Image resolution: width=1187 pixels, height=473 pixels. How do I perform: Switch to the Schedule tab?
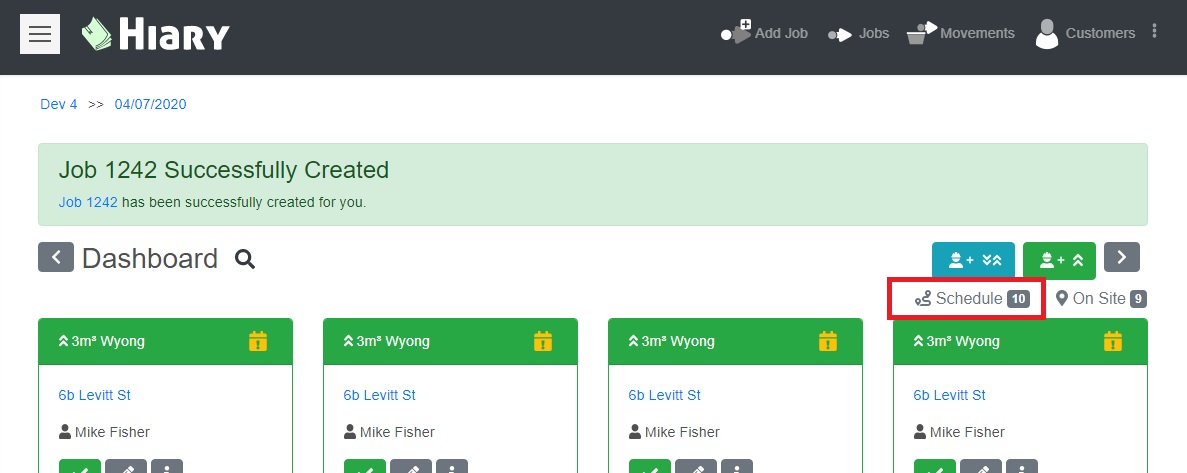point(971,299)
